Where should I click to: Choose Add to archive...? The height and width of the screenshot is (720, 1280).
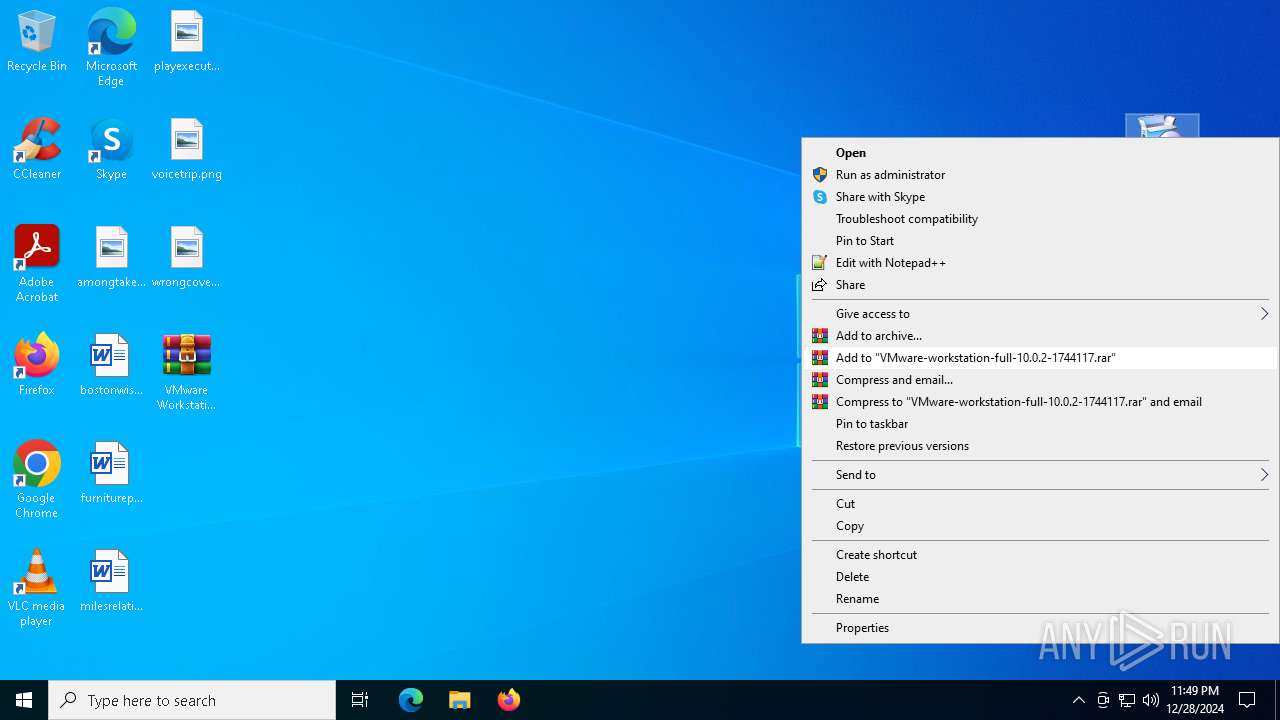(x=1040, y=336)
